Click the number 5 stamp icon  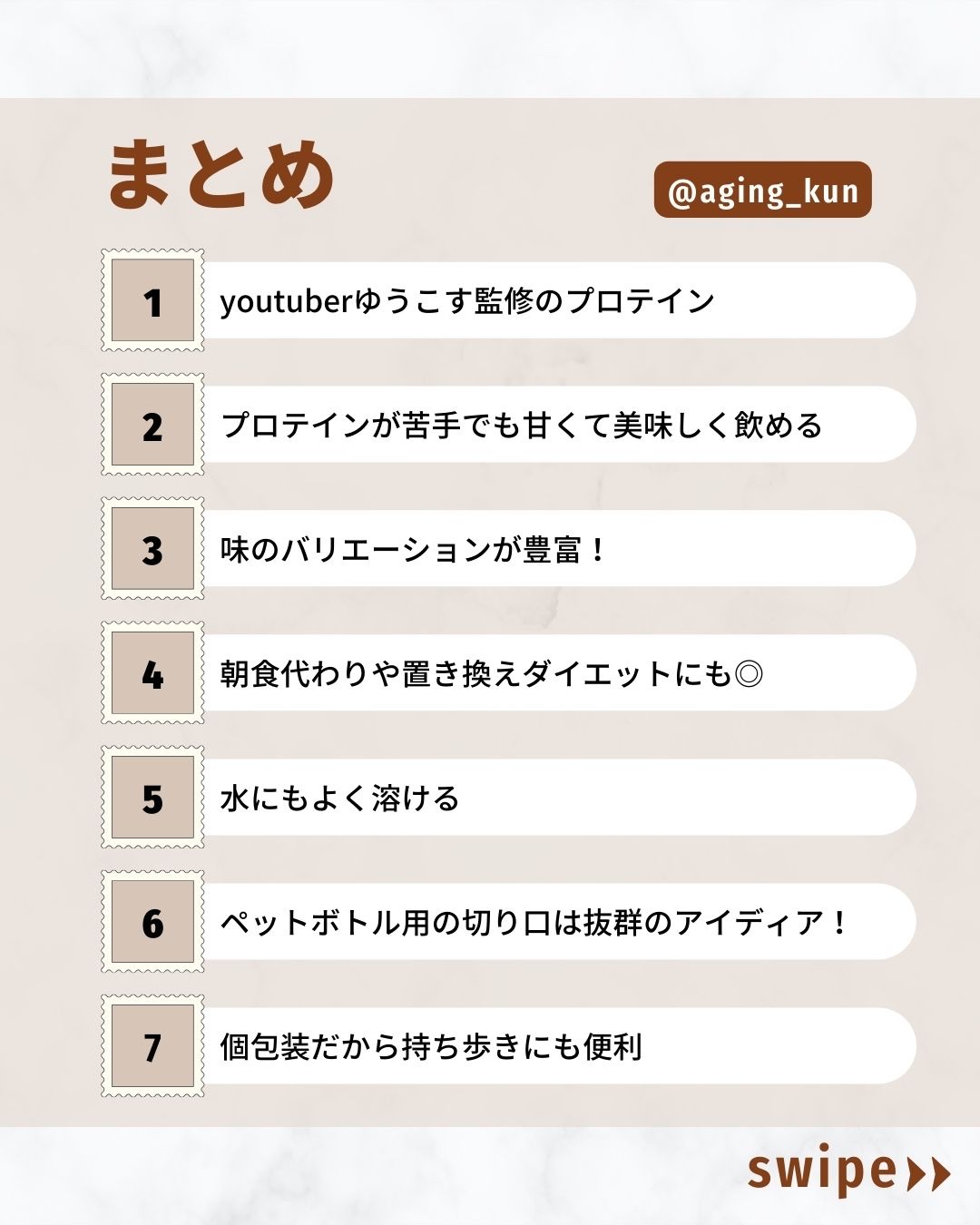[x=152, y=798]
